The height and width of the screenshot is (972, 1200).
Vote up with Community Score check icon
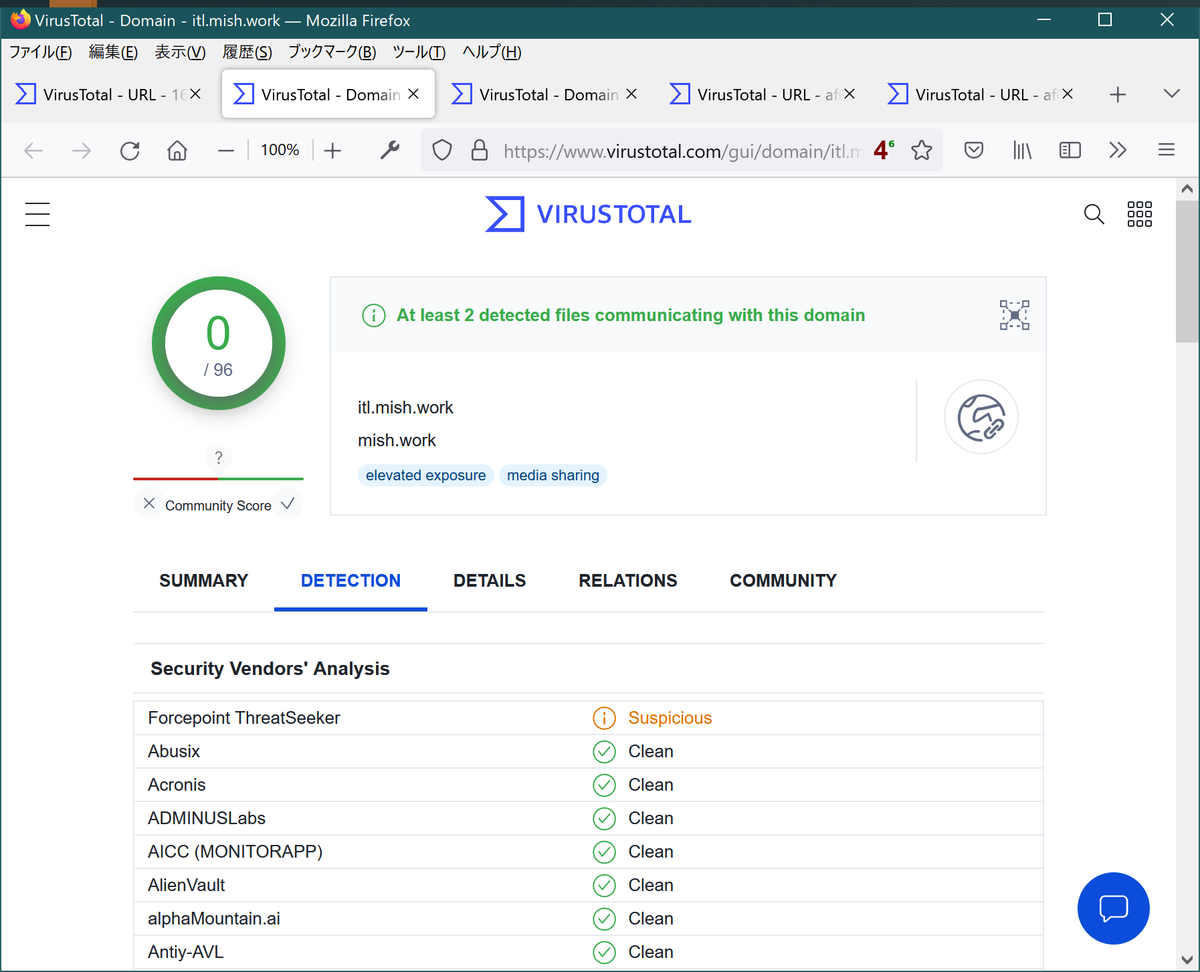tap(287, 504)
